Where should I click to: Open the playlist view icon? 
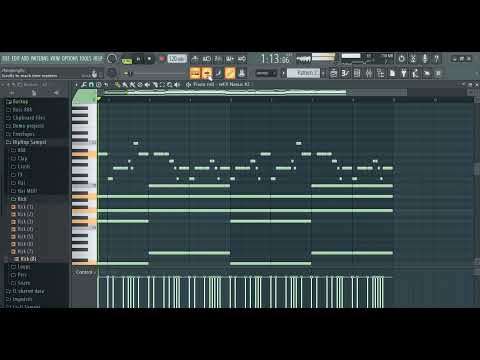333,73
